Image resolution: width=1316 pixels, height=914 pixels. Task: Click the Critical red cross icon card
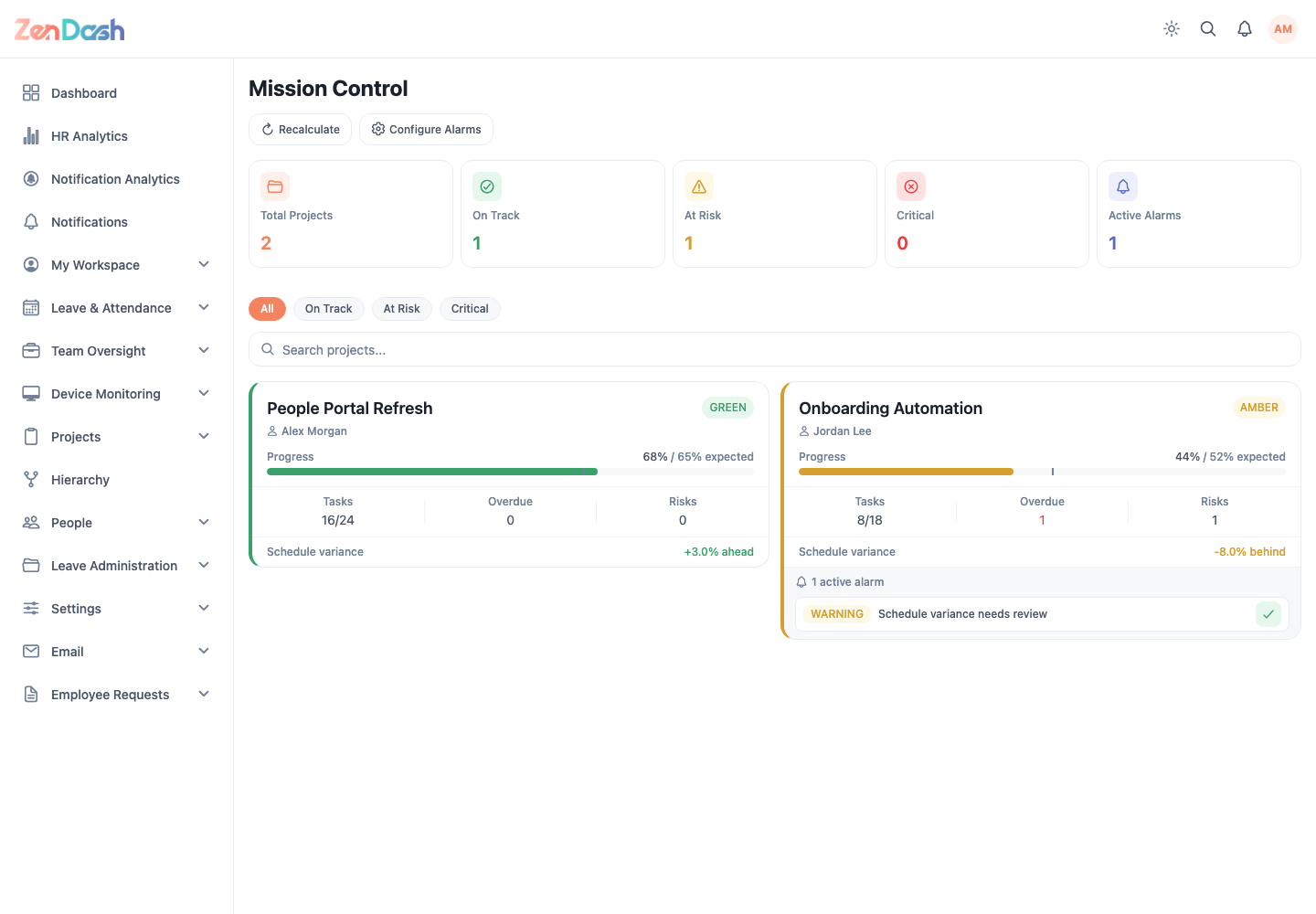point(911,186)
